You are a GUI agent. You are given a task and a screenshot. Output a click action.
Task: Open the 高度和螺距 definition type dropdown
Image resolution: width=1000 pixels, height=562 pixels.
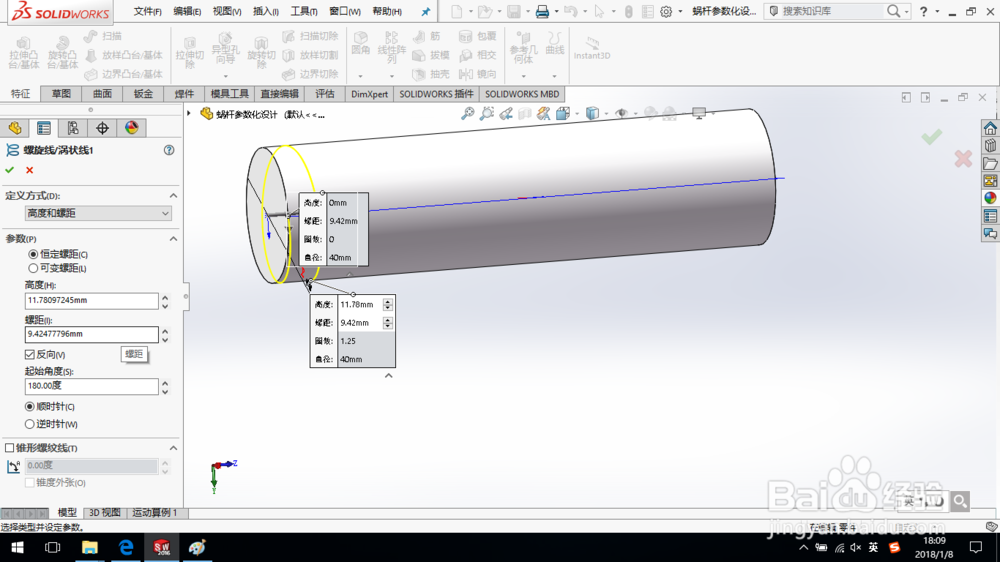point(98,213)
